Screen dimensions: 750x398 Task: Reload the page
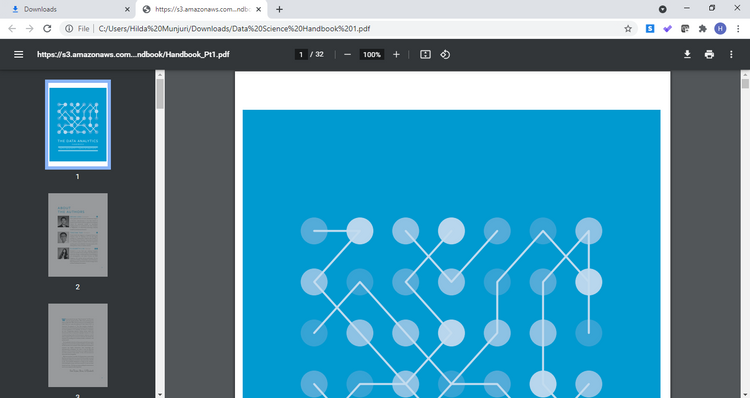pos(47,29)
